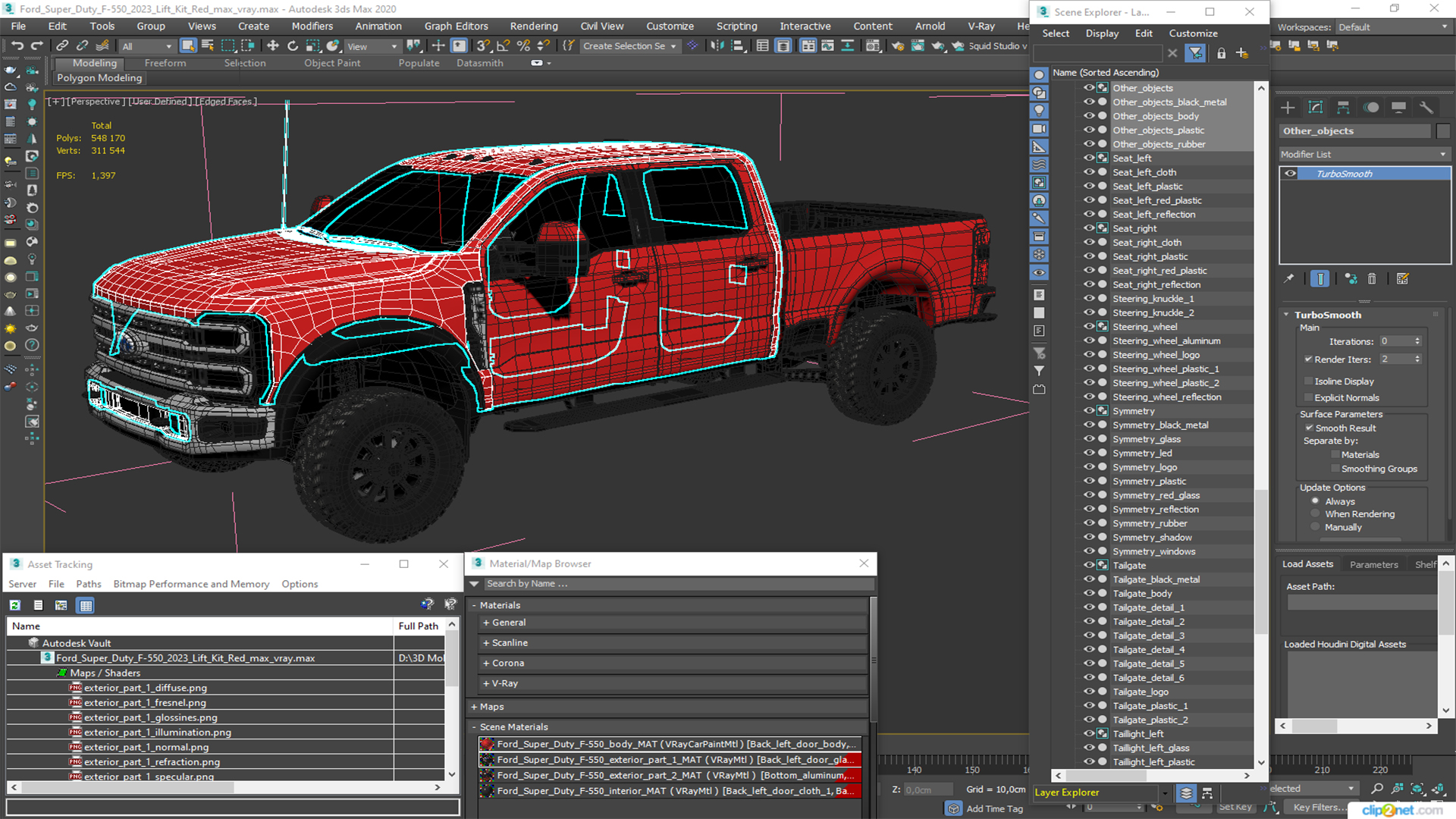Open the Motion command panel tab
The image size is (1456, 819).
point(1371,108)
